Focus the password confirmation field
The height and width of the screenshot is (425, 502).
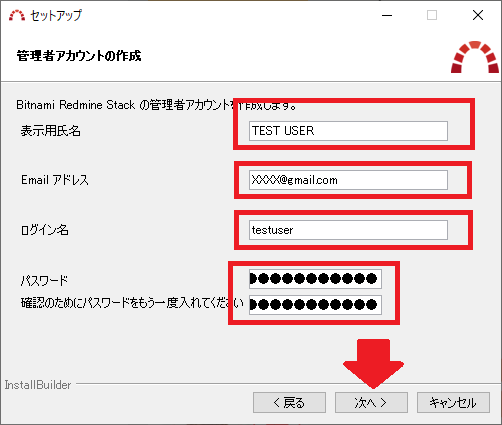315,304
